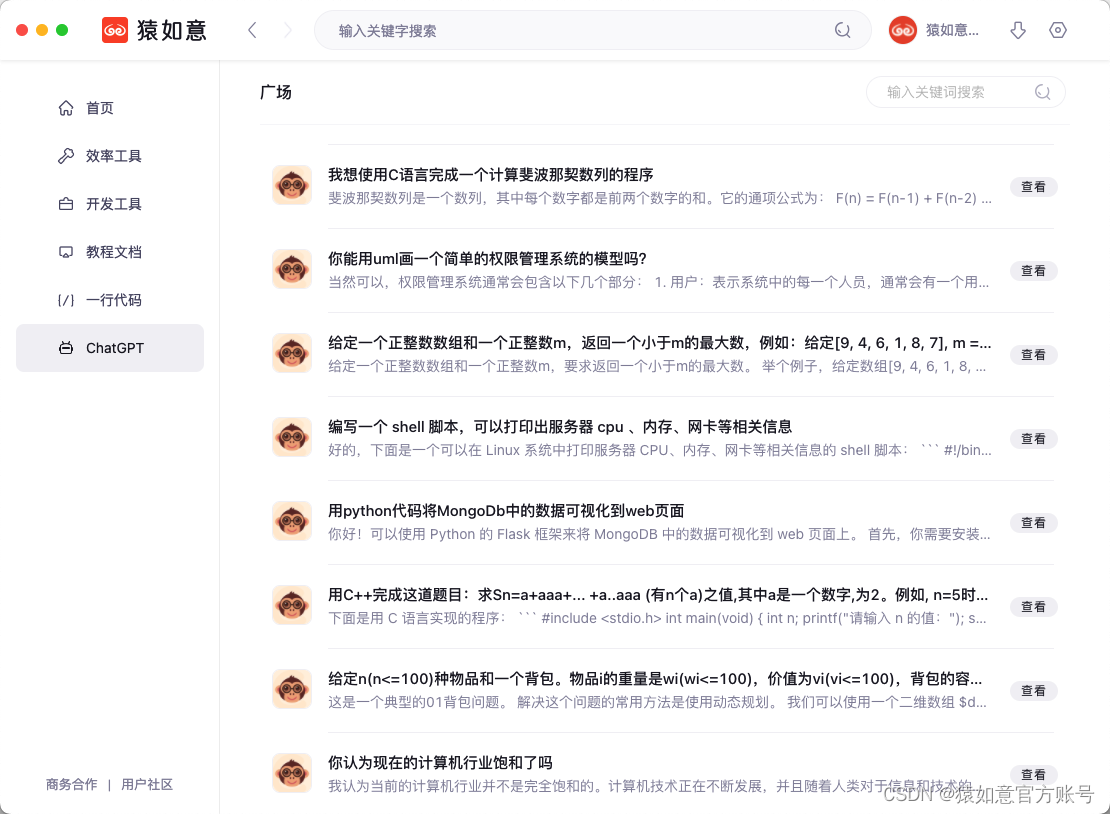The width and height of the screenshot is (1110, 814).
Task: Click the 一行代码 code icon
Action: (x=66, y=300)
